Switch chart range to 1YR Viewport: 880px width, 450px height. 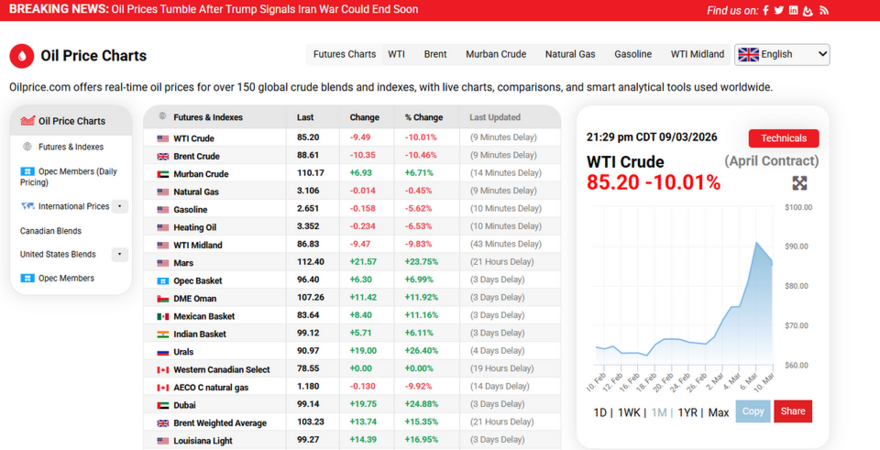(x=687, y=412)
